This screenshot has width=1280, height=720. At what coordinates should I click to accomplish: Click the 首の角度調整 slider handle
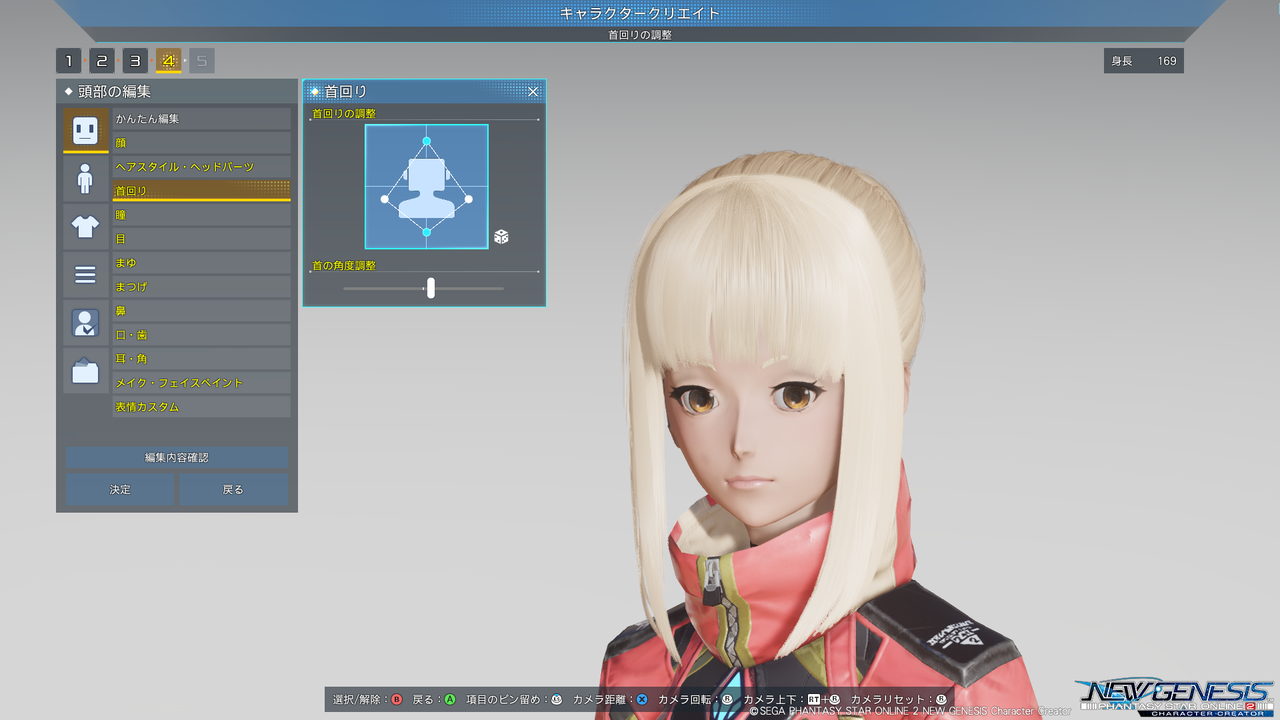tap(431, 288)
